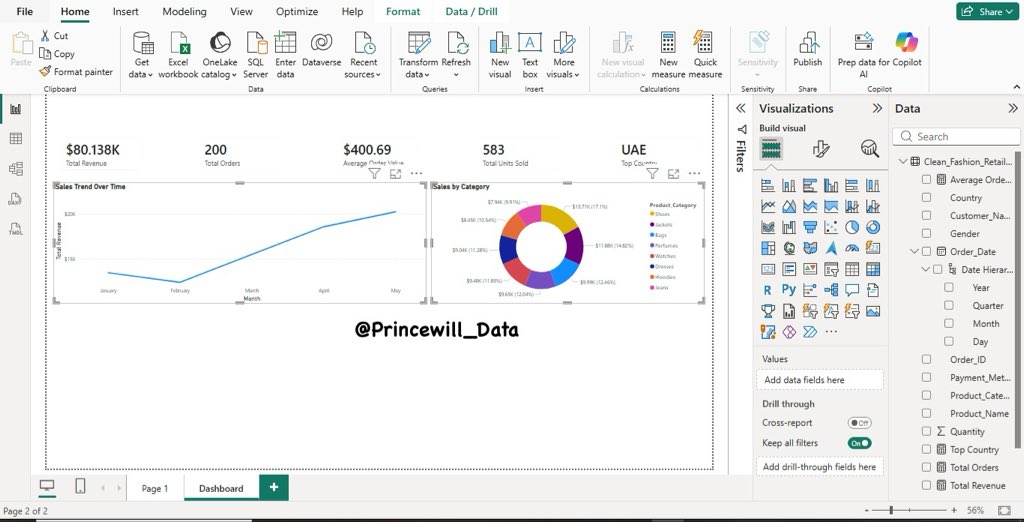The width and height of the screenshot is (1024, 522).
Task: Toggle Keep all filters switch
Action: click(x=859, y=443)
